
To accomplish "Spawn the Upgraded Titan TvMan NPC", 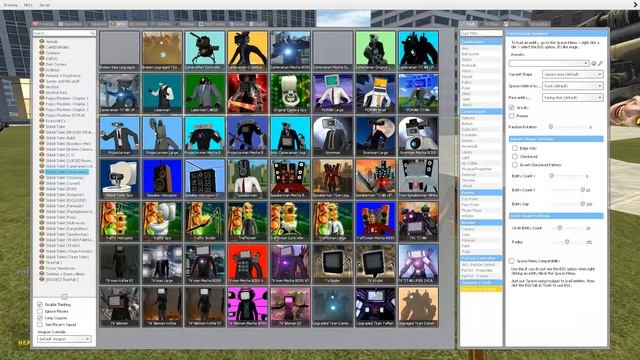I will (x=375, y=307).
